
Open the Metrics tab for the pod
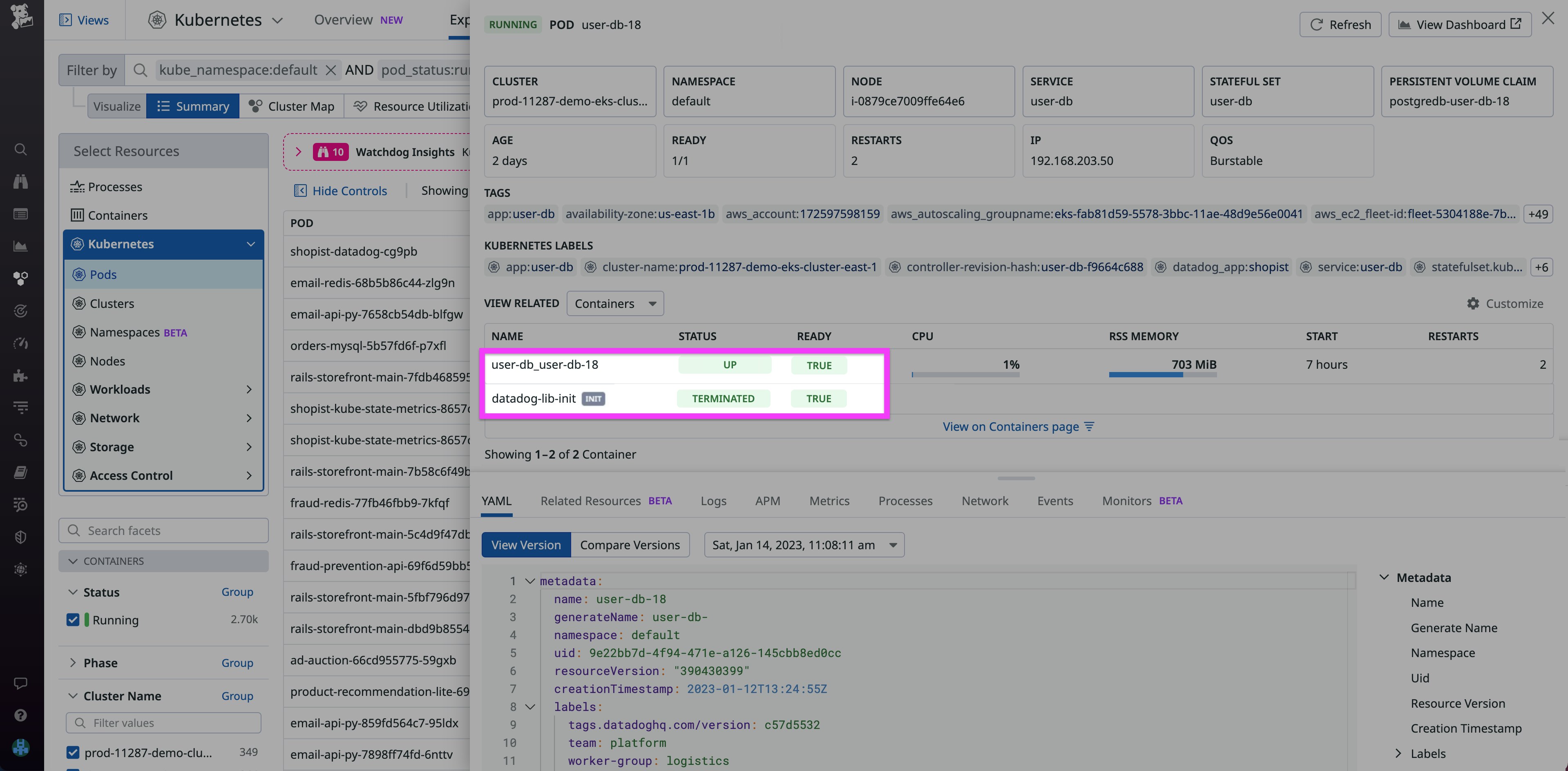(829, 501)
